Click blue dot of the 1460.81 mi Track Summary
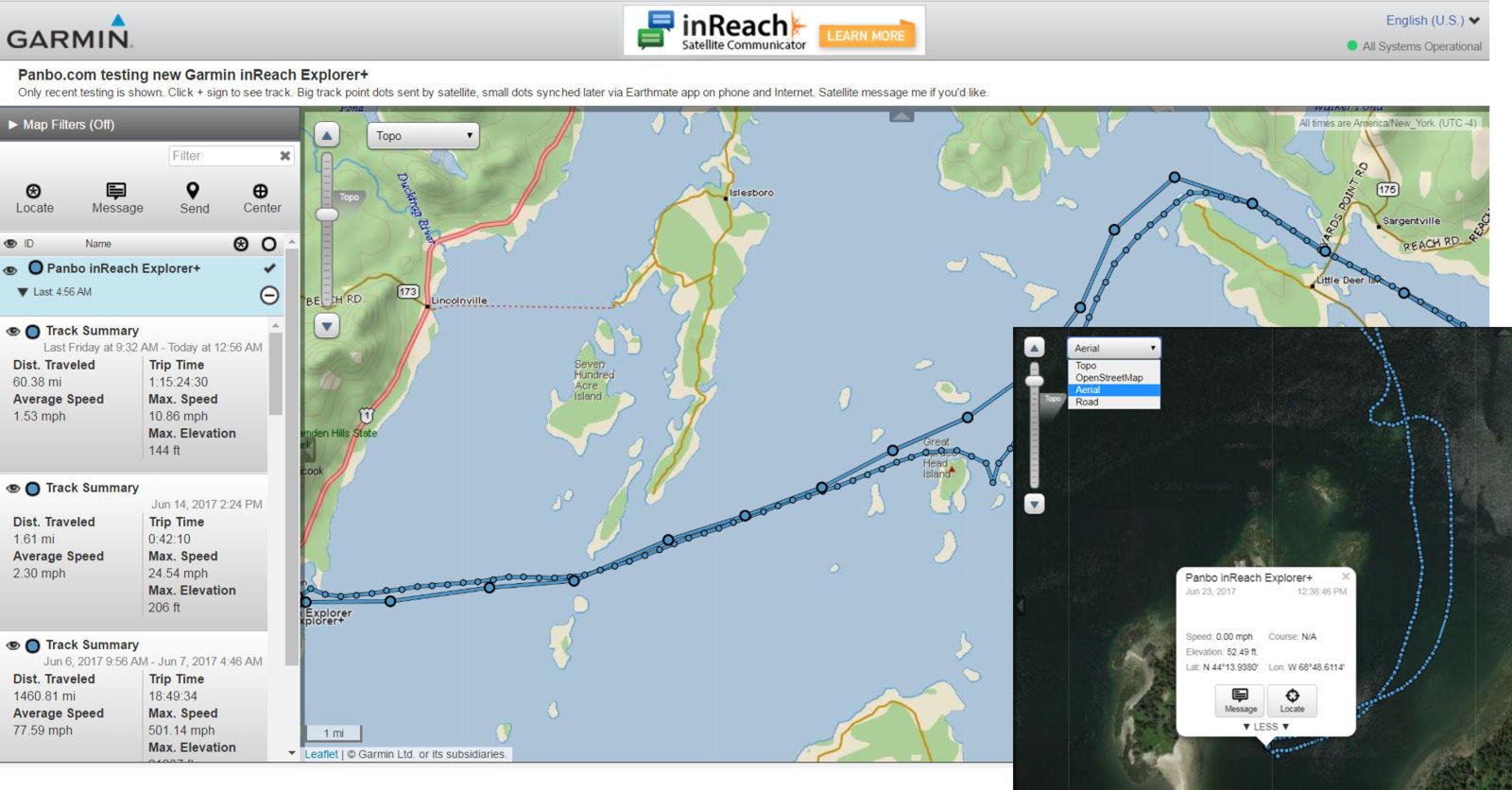Viewport: 1512px width, 790px height. coord(32,645)
